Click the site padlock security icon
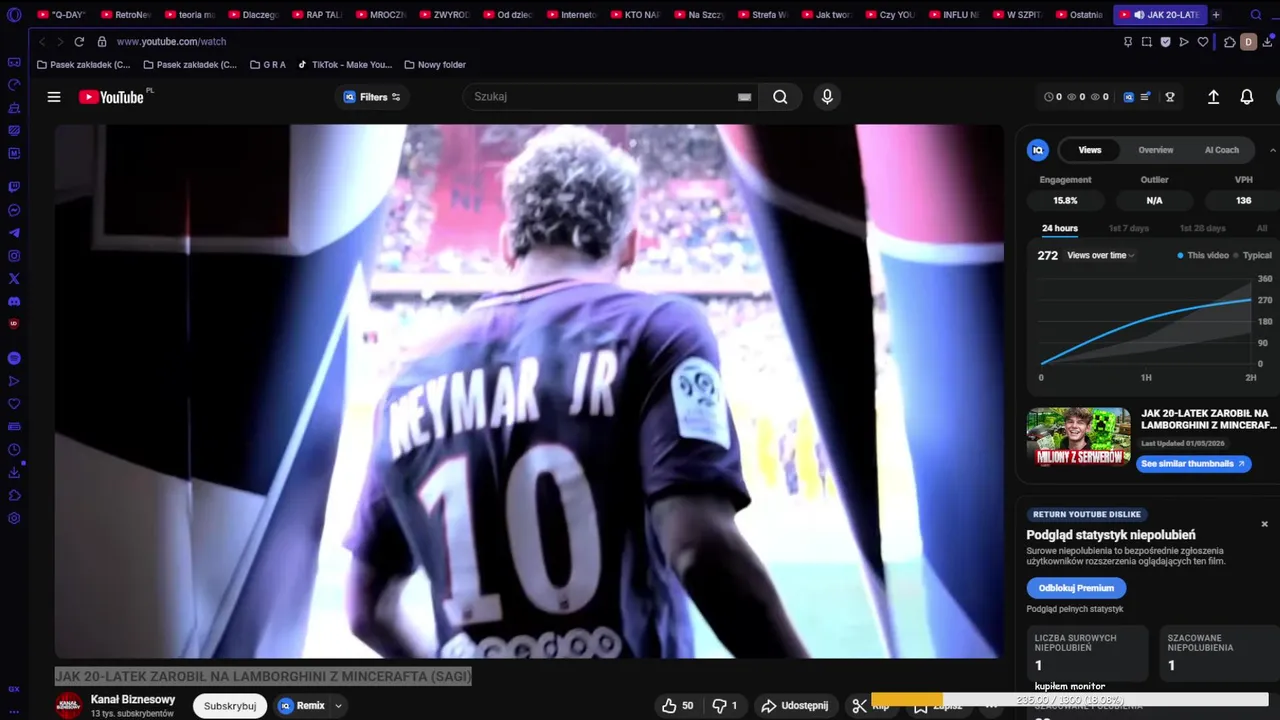The height and width of the screenshot is (720, 1280). tap(102, 42)
